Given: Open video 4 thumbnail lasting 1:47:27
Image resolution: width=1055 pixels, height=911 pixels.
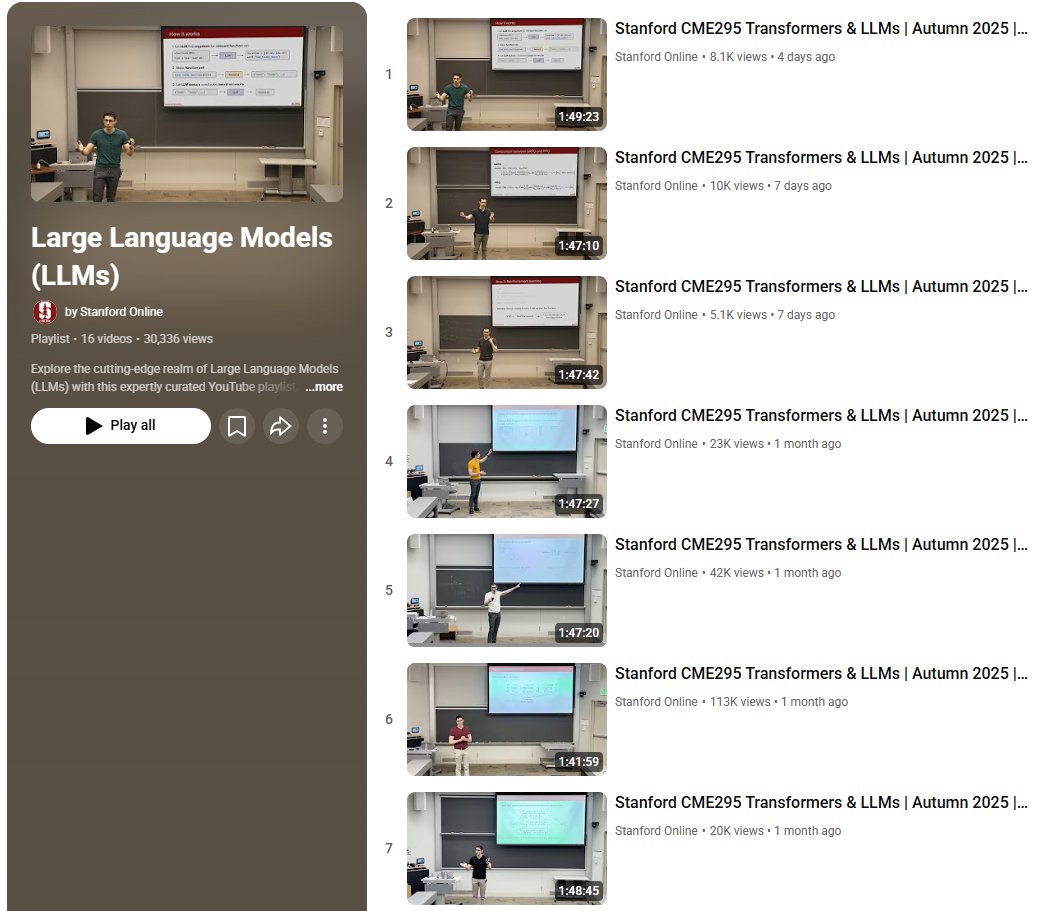Looking at the screenshot, I should [x=507, y=462].
